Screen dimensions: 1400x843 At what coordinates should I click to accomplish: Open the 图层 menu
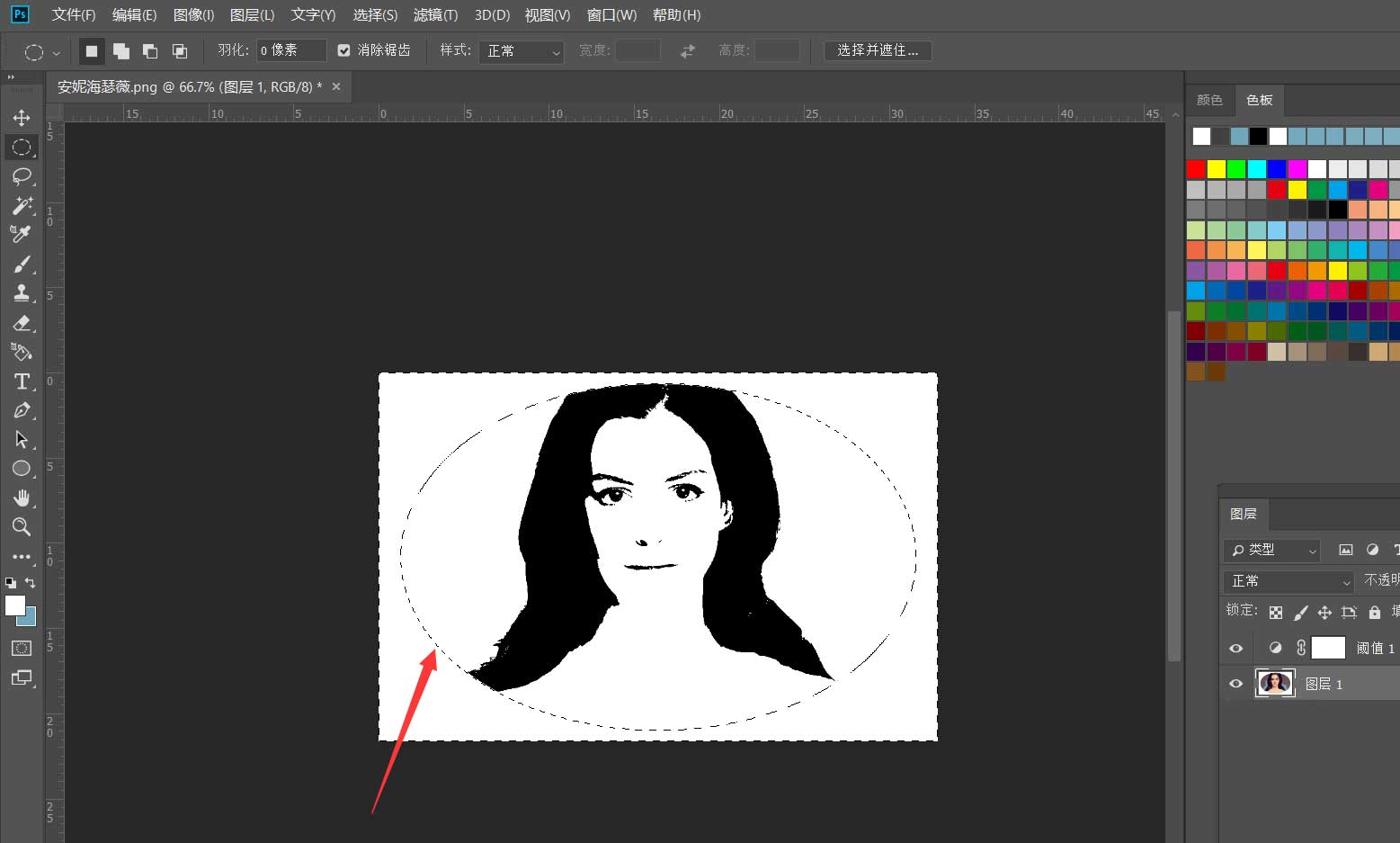[253, 15]
